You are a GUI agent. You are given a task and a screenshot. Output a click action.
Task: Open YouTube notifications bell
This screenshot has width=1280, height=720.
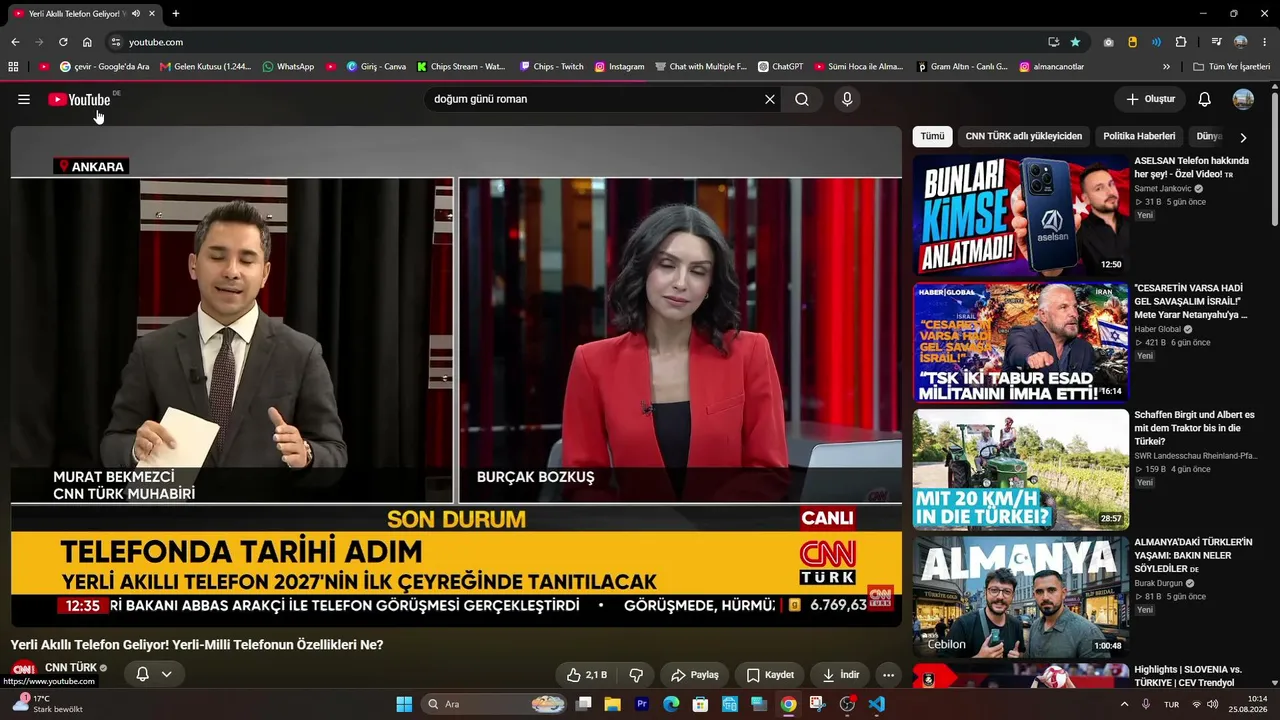point(1205,99)
